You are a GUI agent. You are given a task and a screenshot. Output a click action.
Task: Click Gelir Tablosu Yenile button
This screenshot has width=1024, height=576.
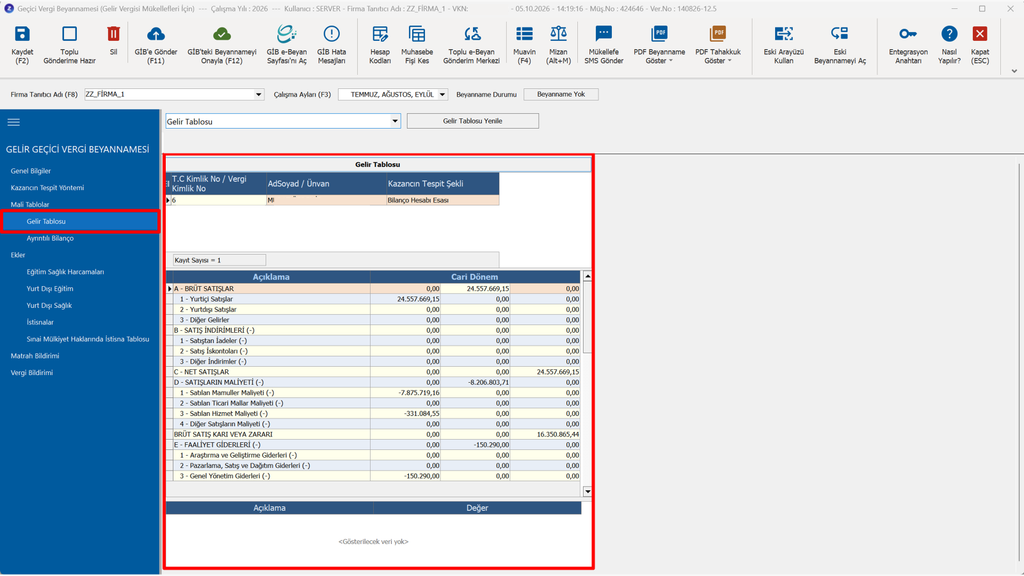point(473,121)
